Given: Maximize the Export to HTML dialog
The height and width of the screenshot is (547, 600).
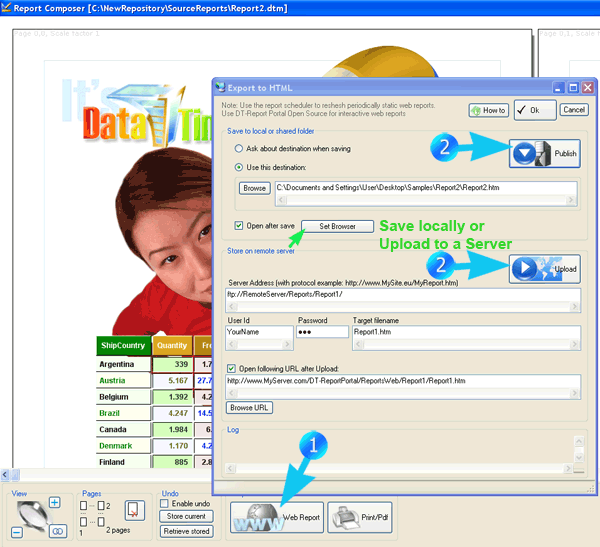Looking at the screenshot, I should pos(573,88).
